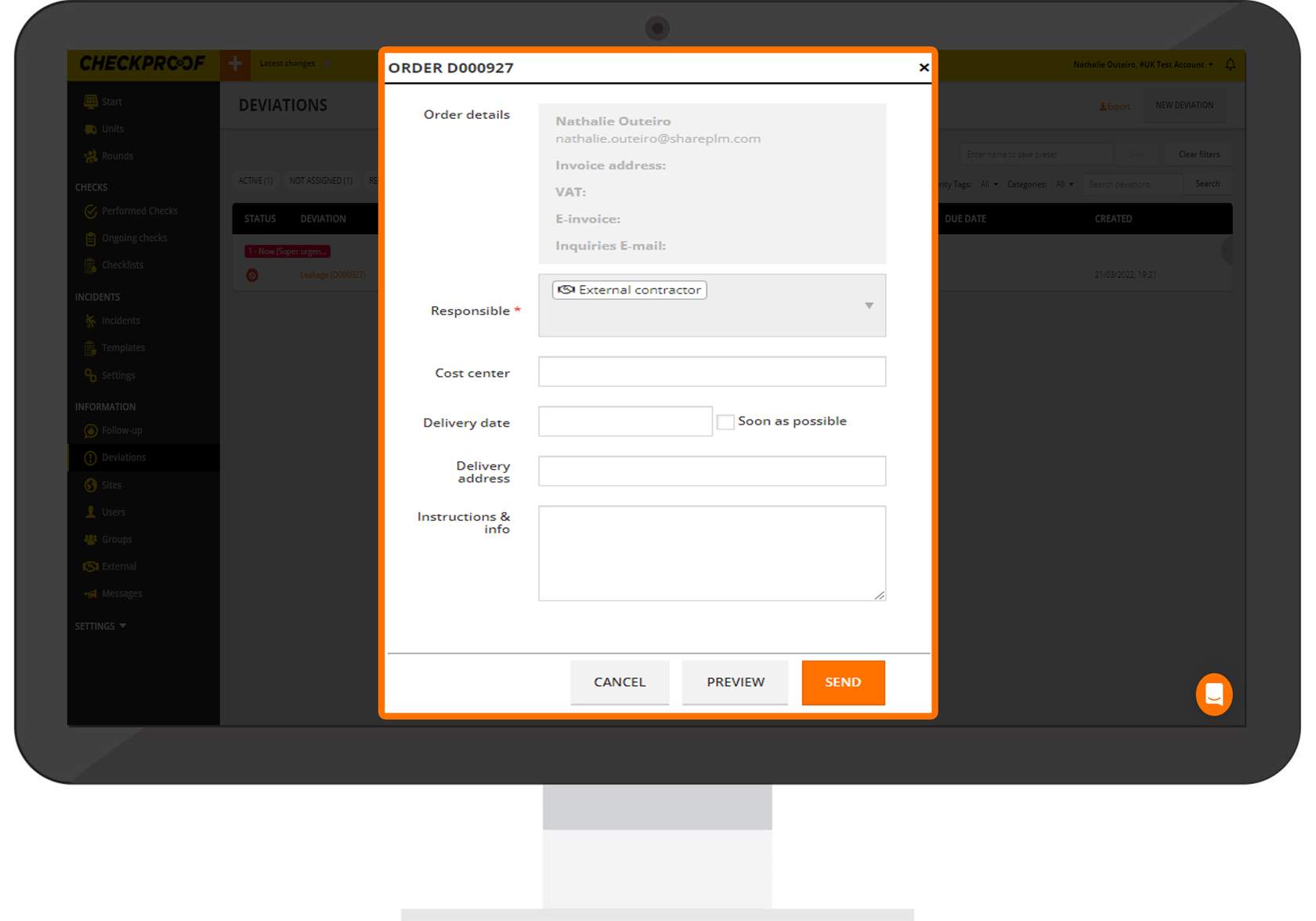This screenshot has height=921, width=1316.
Task: Select the Active deviations tab
Action: pos(255,181)
